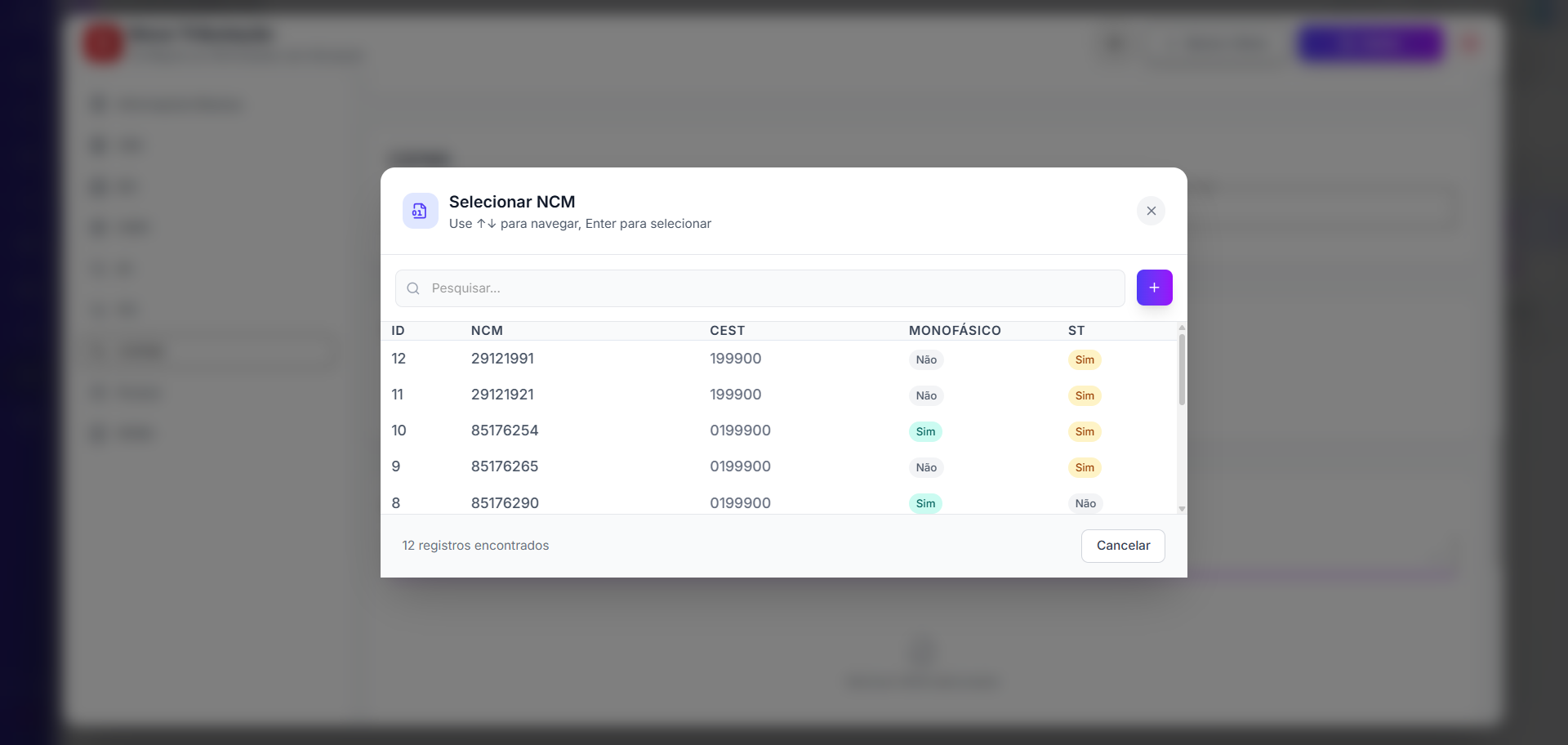The height and width of the screenshot is (745, 1568).
Task: Select the NCM column header
Action: (x=487, y=331)
